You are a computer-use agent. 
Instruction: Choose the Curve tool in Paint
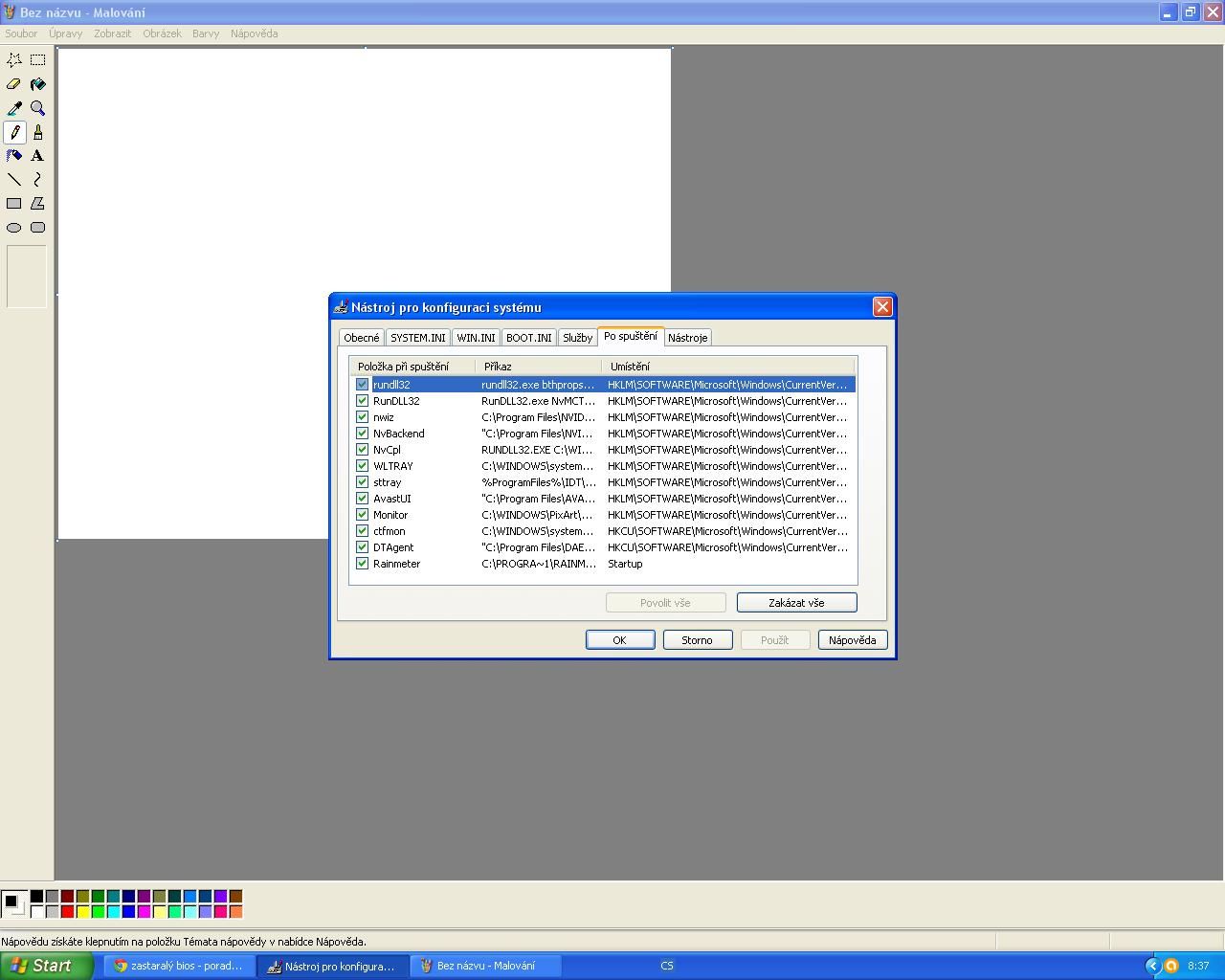tap(38, 180)
